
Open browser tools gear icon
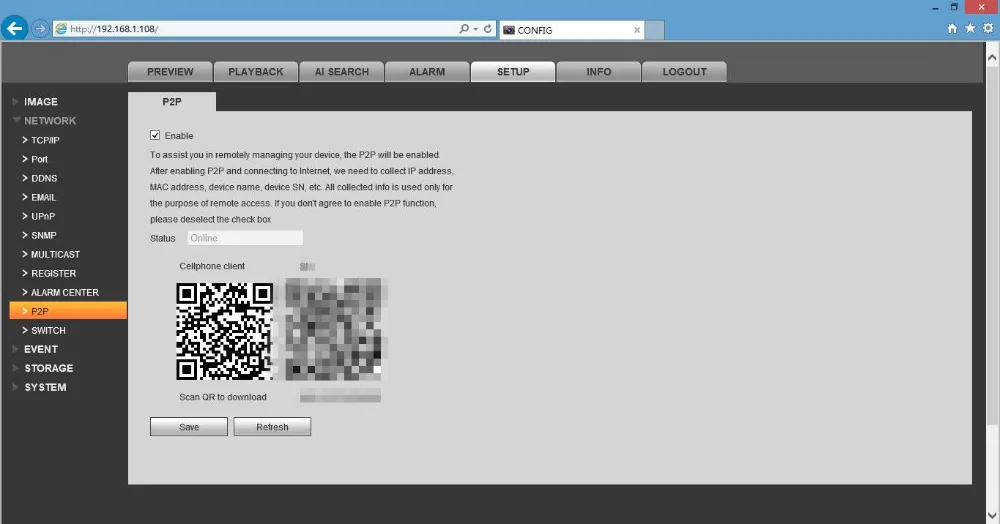tap(988, 29)
